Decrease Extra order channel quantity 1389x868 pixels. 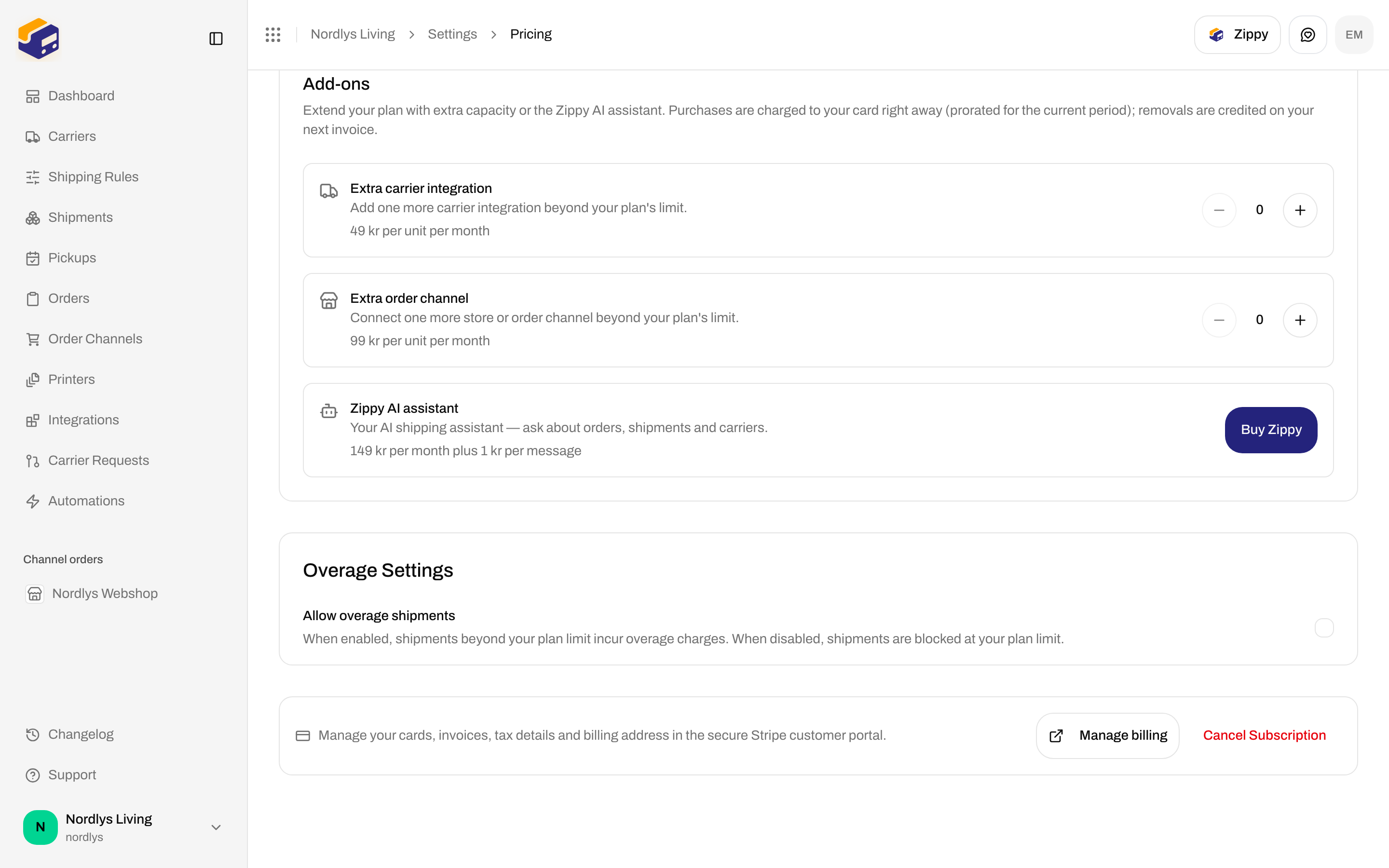(1219, 320)
